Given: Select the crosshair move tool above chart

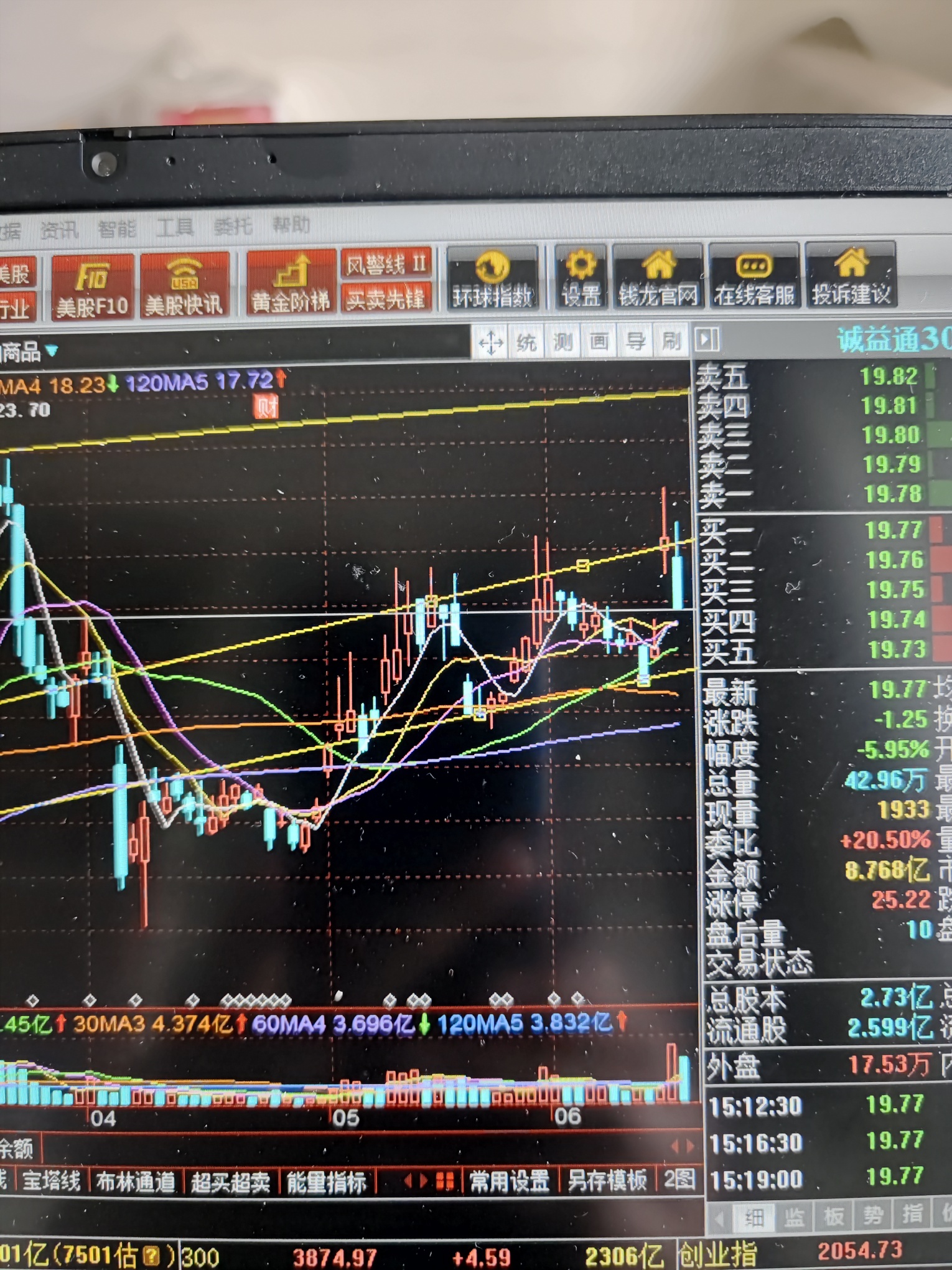Looking at the screenshot, I should [491, 342].
